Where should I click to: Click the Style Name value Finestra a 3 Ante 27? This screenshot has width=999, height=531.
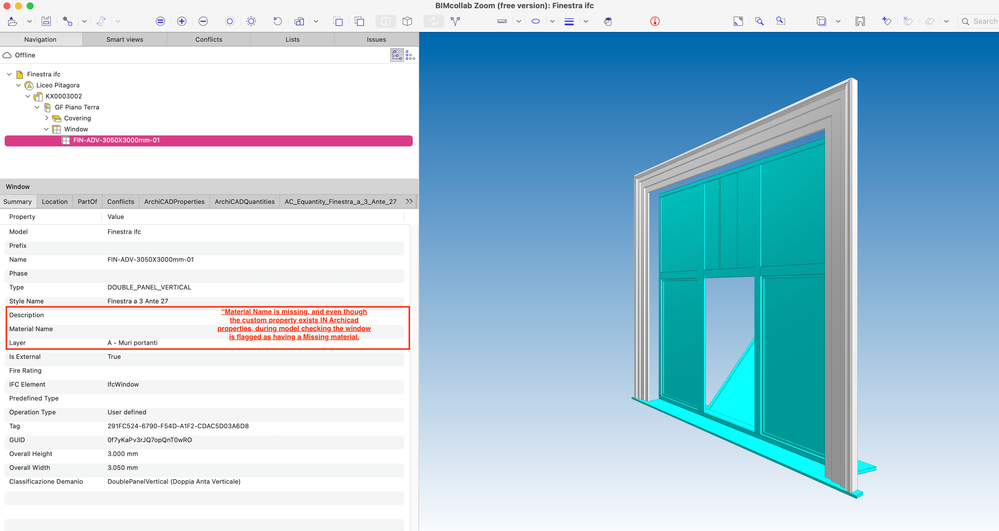click(138, 302)
